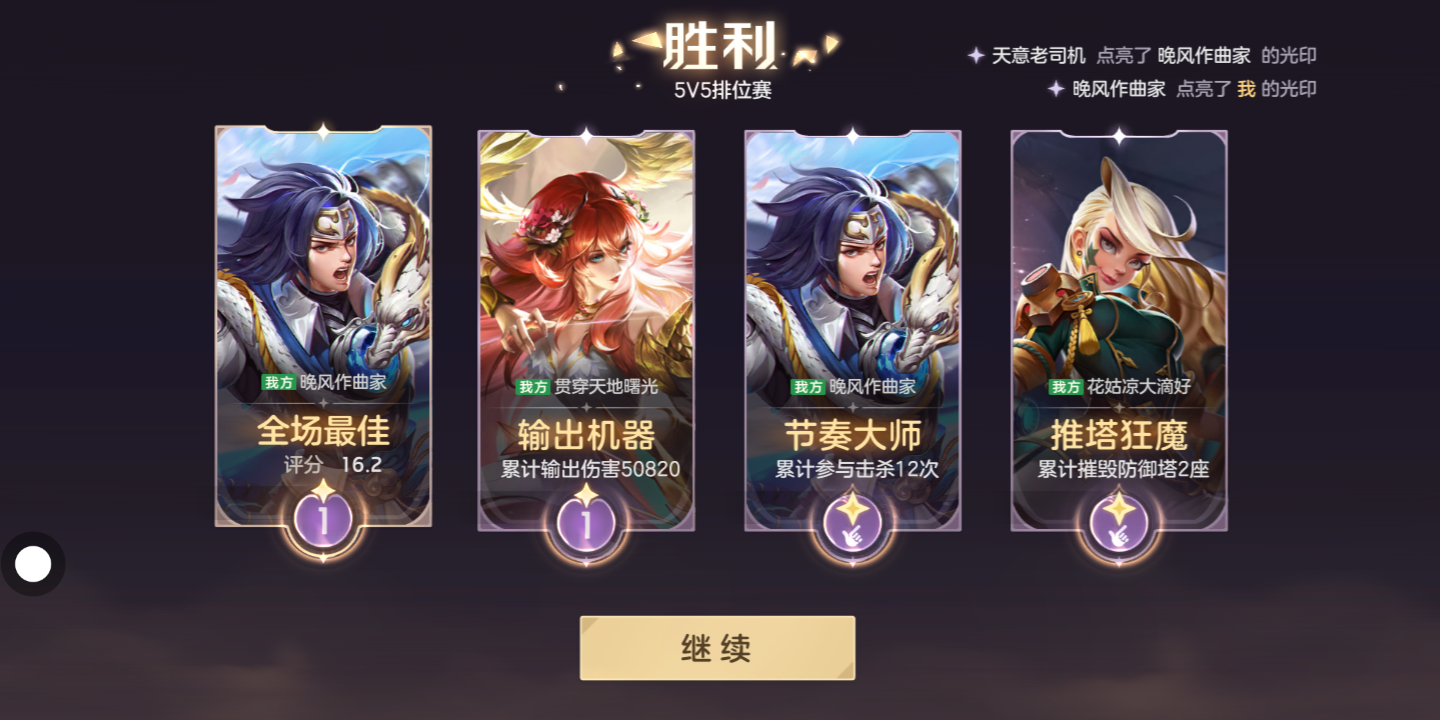
Task: Click 天意老司机 in the notification line
Action: coord(1038,56)
